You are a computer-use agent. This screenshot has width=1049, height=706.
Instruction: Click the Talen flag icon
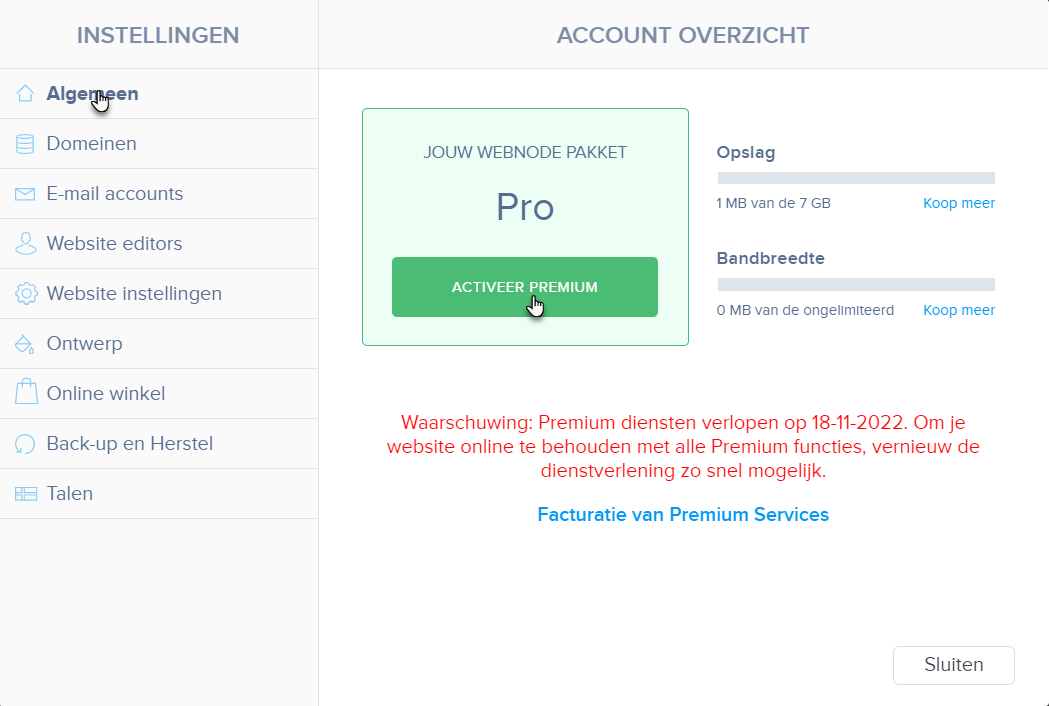(x=26, y=494)
